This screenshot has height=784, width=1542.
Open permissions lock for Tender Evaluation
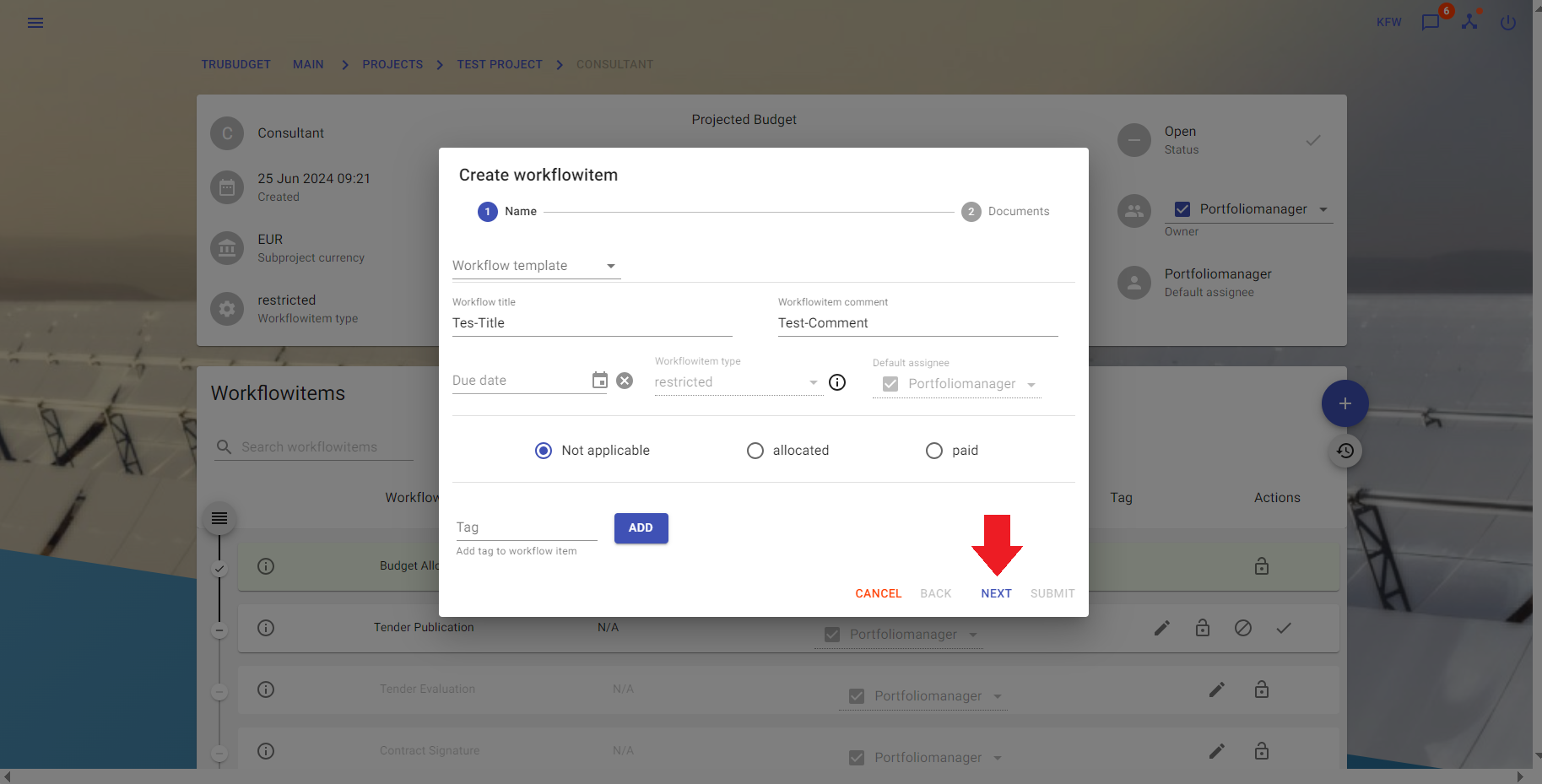[x=1262, y=689]
